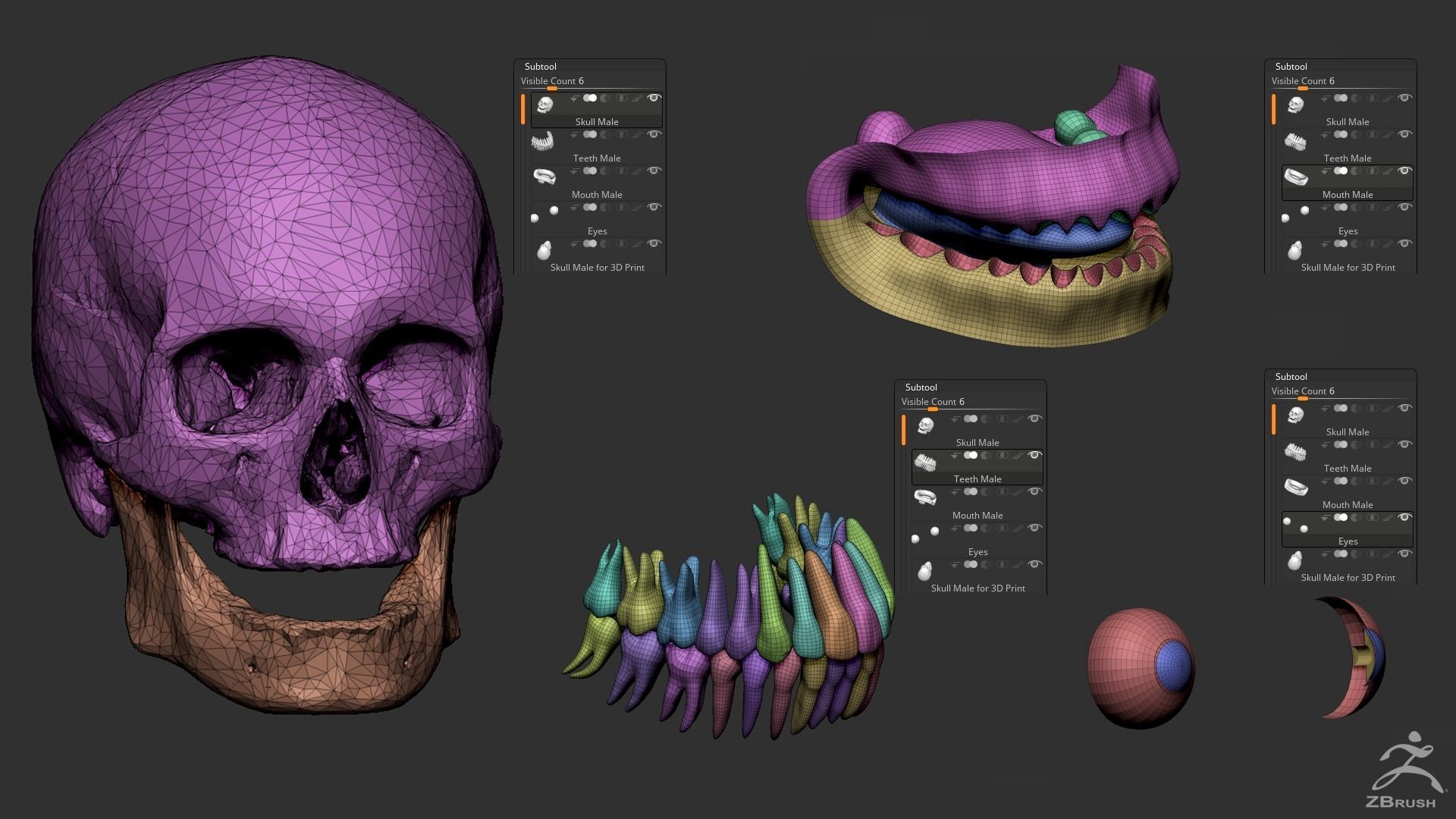Set Eyes union mode in Teeth-selected panel
Viewport: 1456px width, 819px height.
click(971, 528)
